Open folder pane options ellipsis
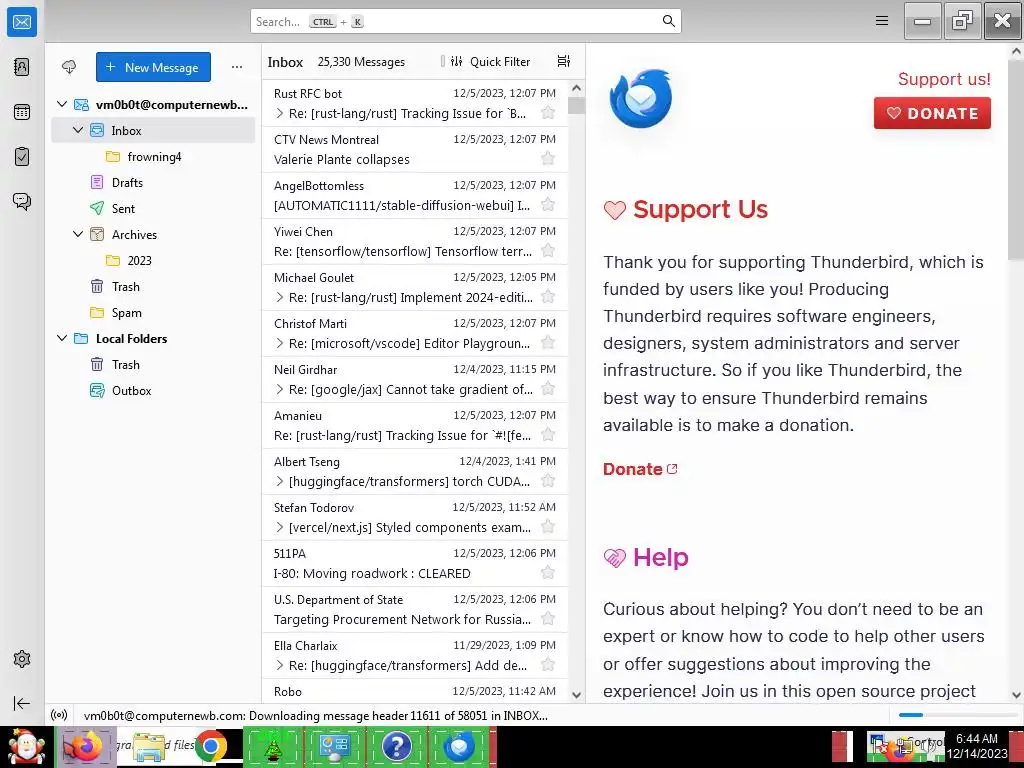Image resolution: width=1024 pixels, height=768 pixels. click(x=237, y=67)
